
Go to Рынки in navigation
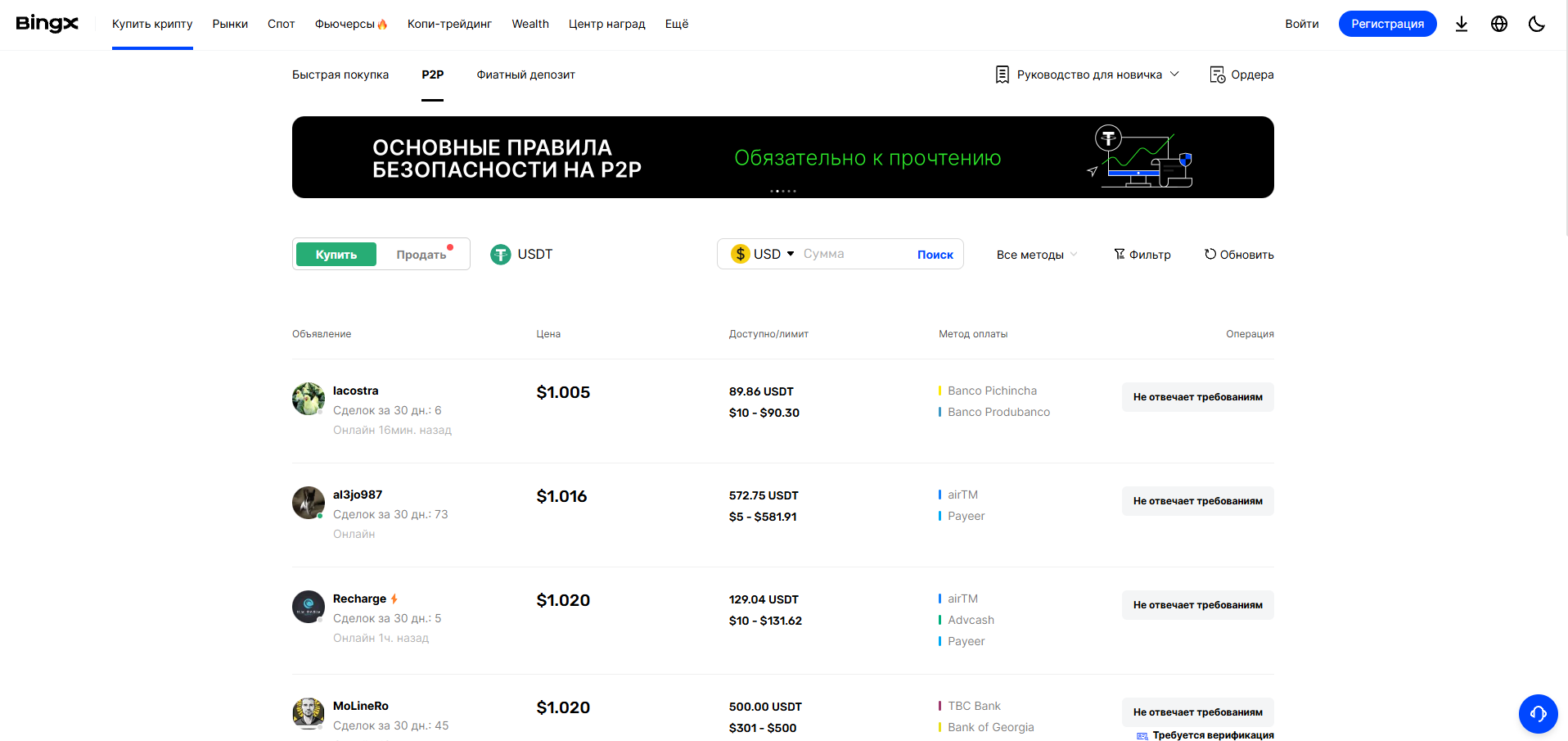click(x=230, y=24)
